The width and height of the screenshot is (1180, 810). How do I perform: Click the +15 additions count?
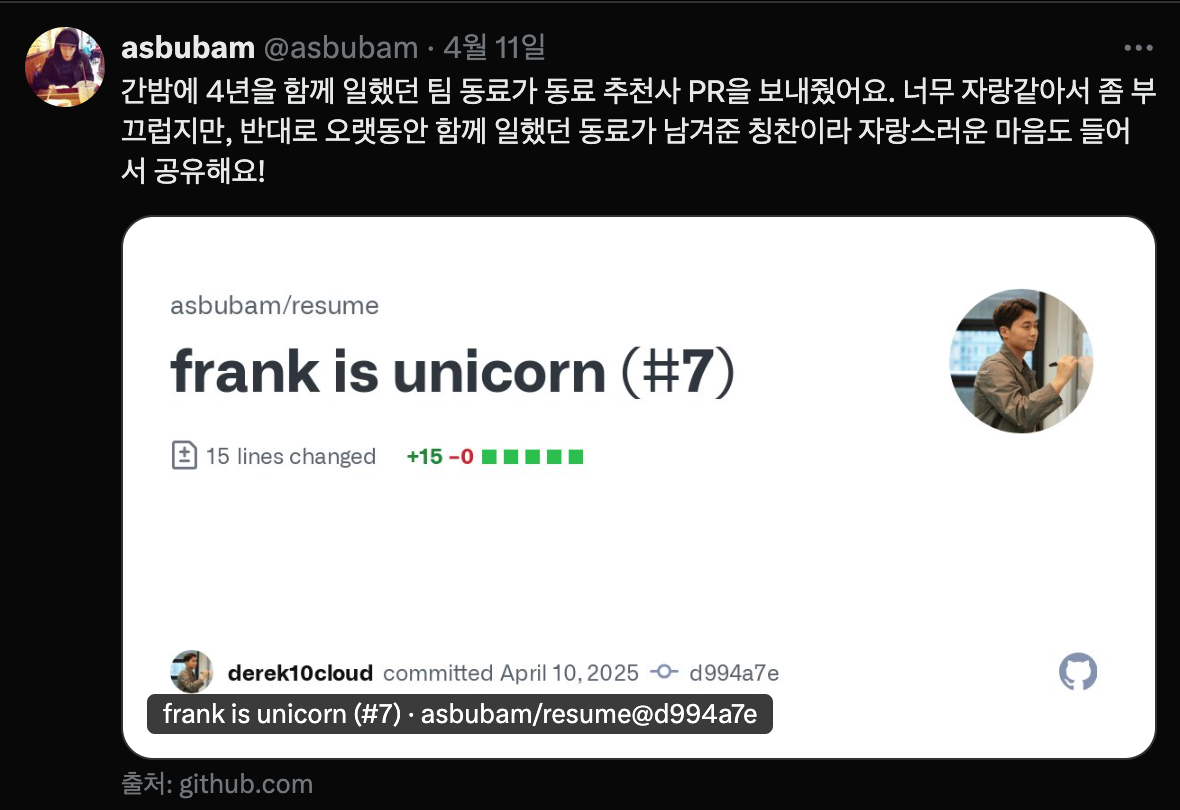424,456
